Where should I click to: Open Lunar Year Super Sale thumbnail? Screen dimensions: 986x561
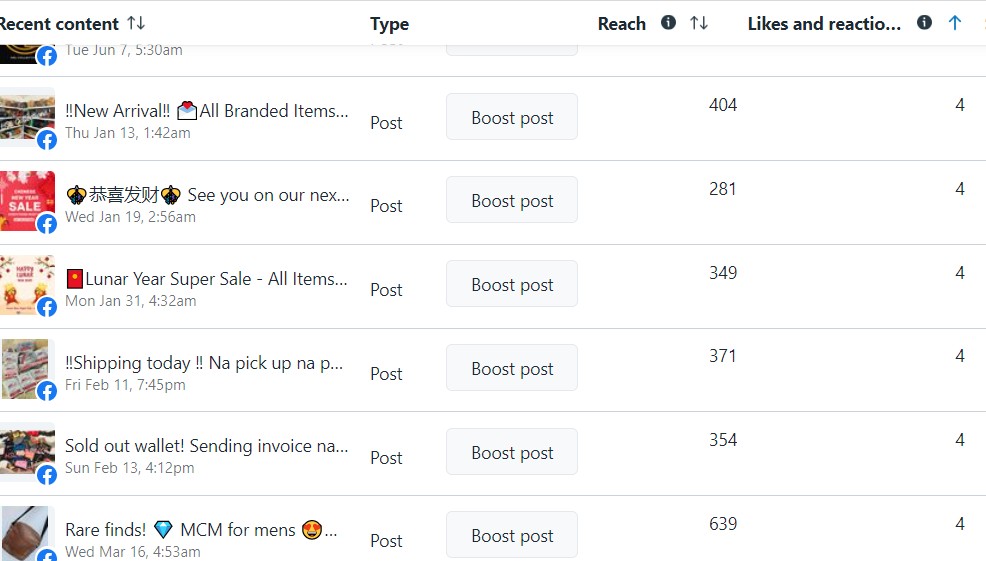pos(24,280)
